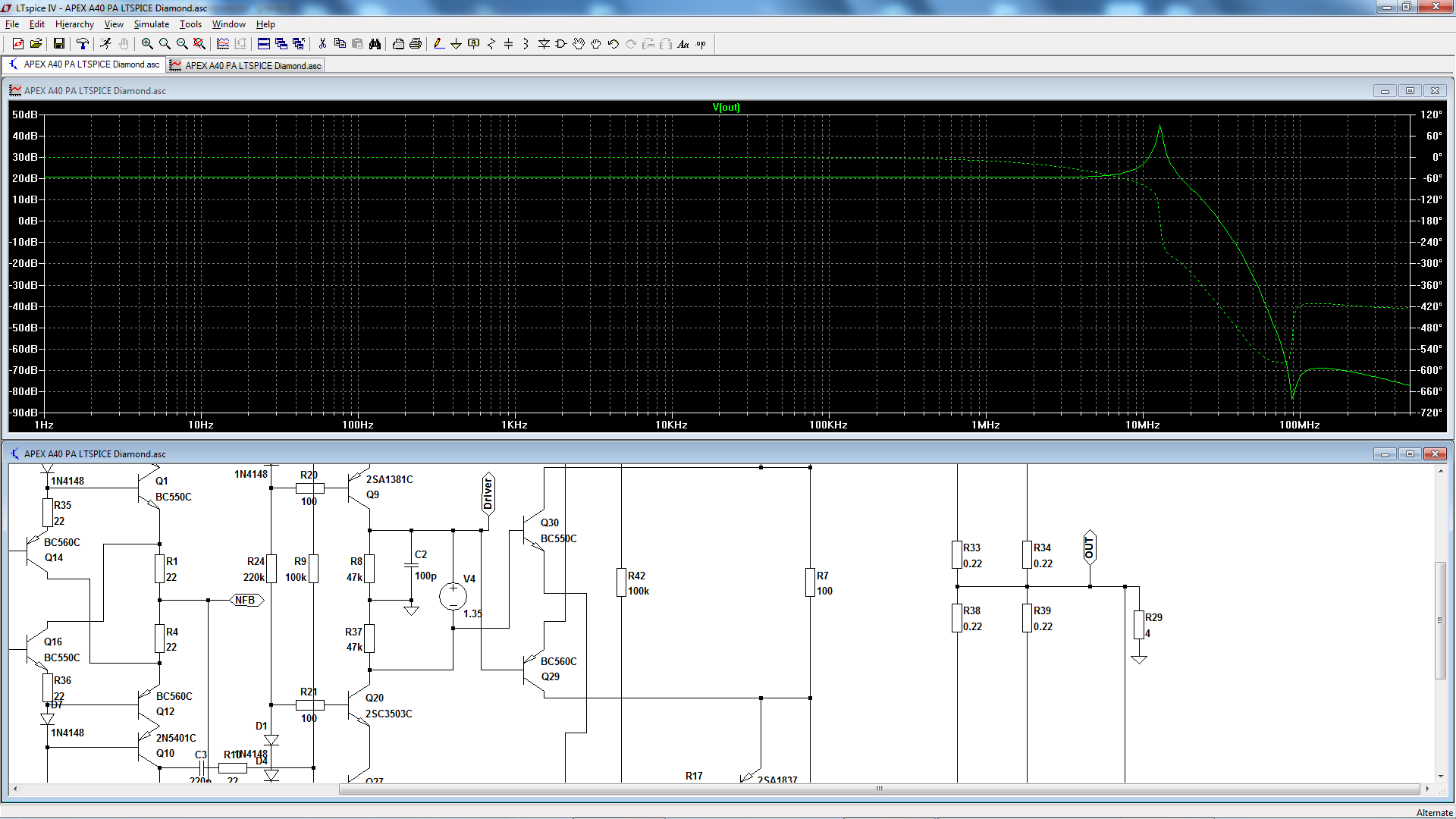Select the SPICE directive .op tool
1456x819 pixels.
pos(701,44)
